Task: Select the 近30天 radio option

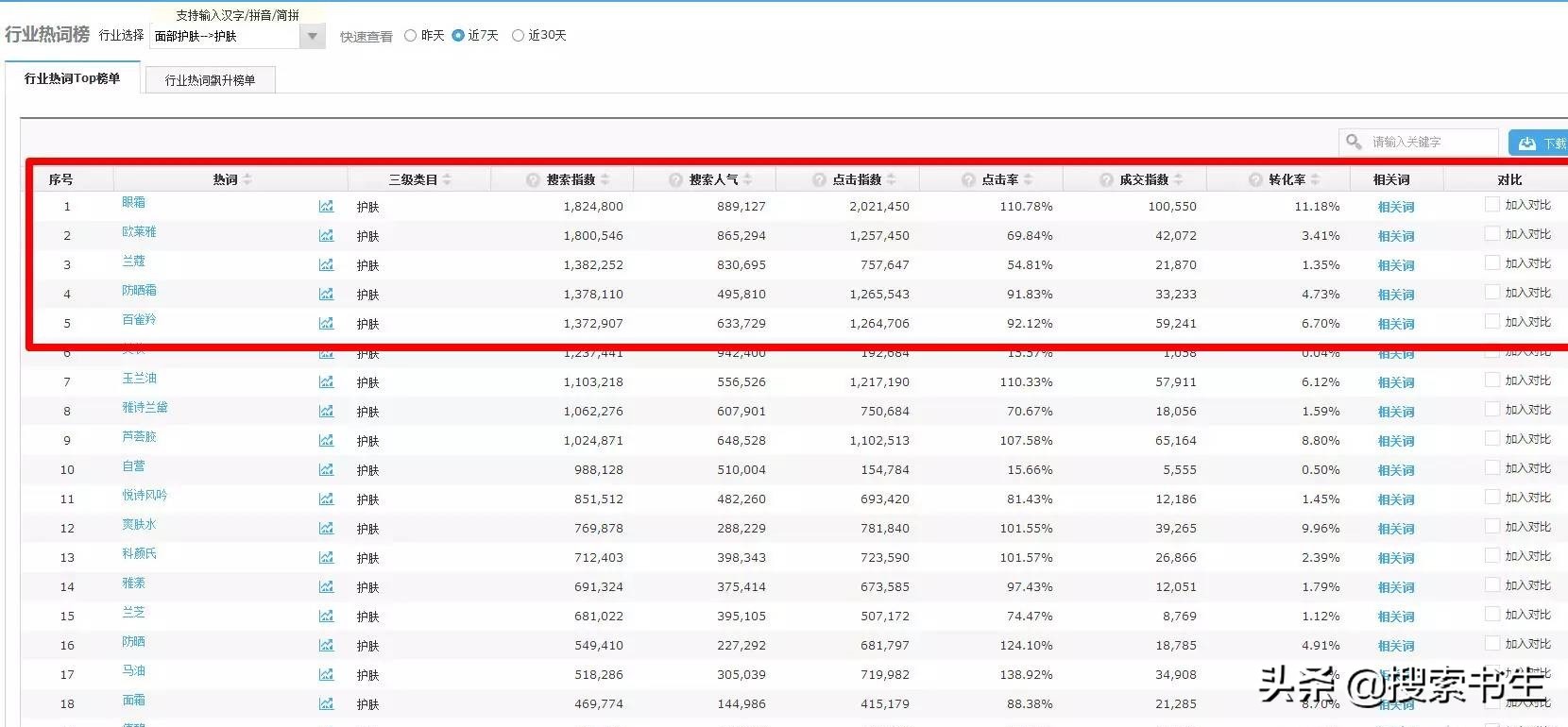Action: [x=518, y=35]
